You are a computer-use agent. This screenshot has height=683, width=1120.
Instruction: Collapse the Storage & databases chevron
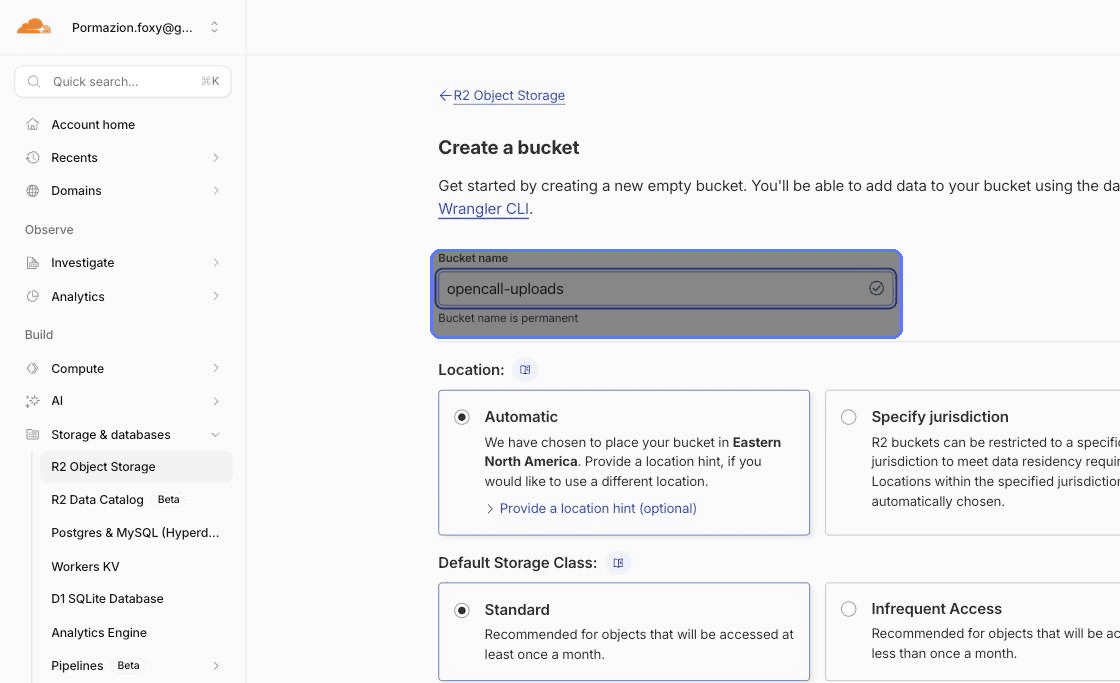pyautogui.click(x=216, y=434)
